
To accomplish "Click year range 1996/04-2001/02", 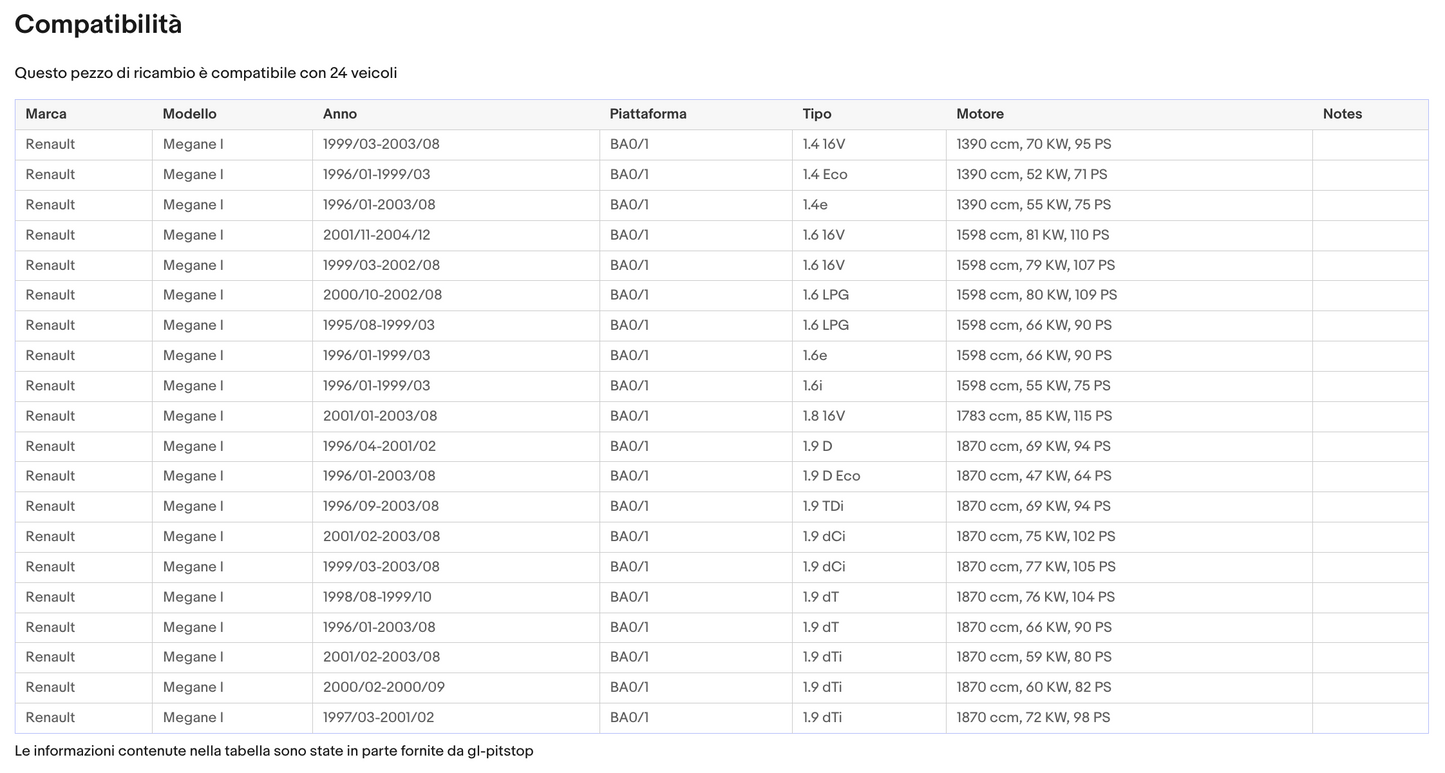I will coord(379,446).
